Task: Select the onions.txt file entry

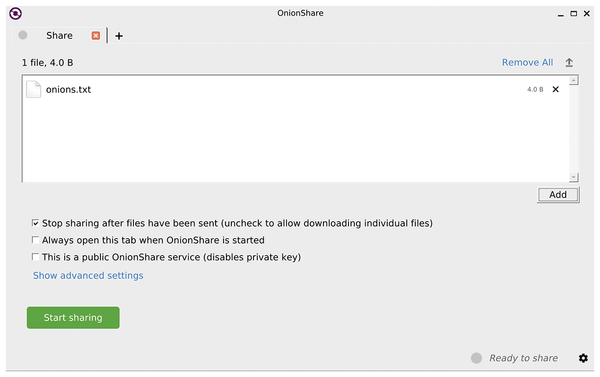Action: 295,89
